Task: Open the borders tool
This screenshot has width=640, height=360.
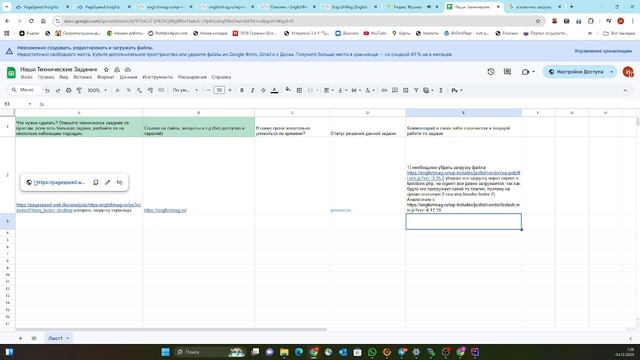Action: pyautogui.click(x=299, y=90)
